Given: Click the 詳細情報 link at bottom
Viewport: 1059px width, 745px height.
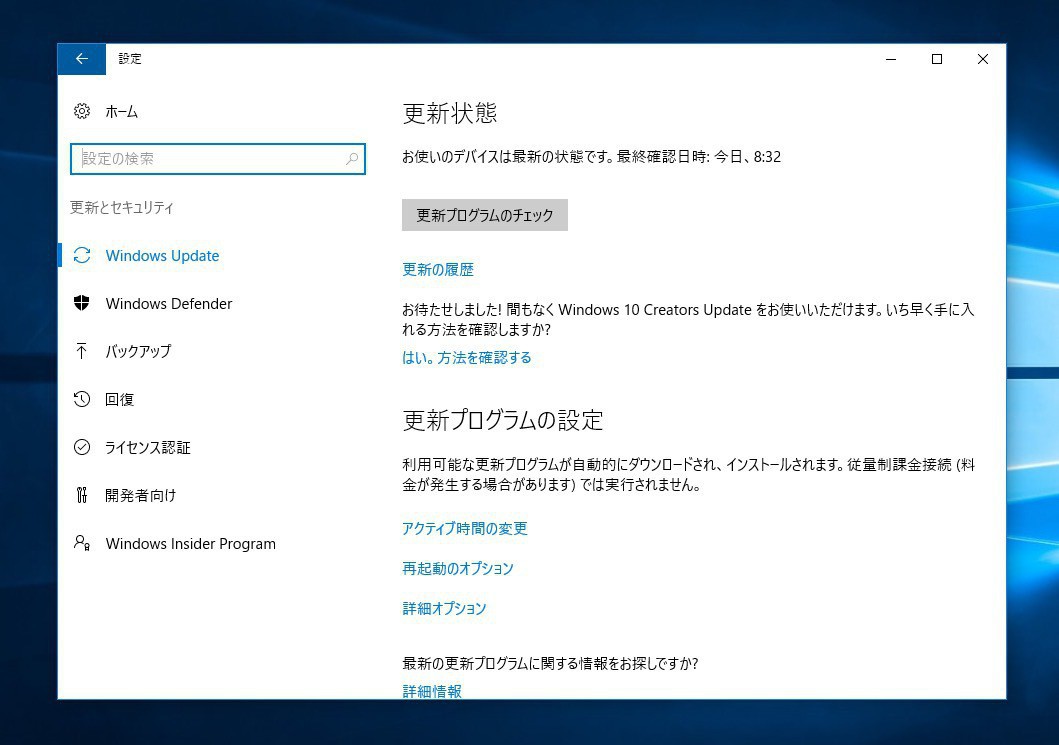Looking at the screenshot, I should pyautogui.click(x=432, y=690).
